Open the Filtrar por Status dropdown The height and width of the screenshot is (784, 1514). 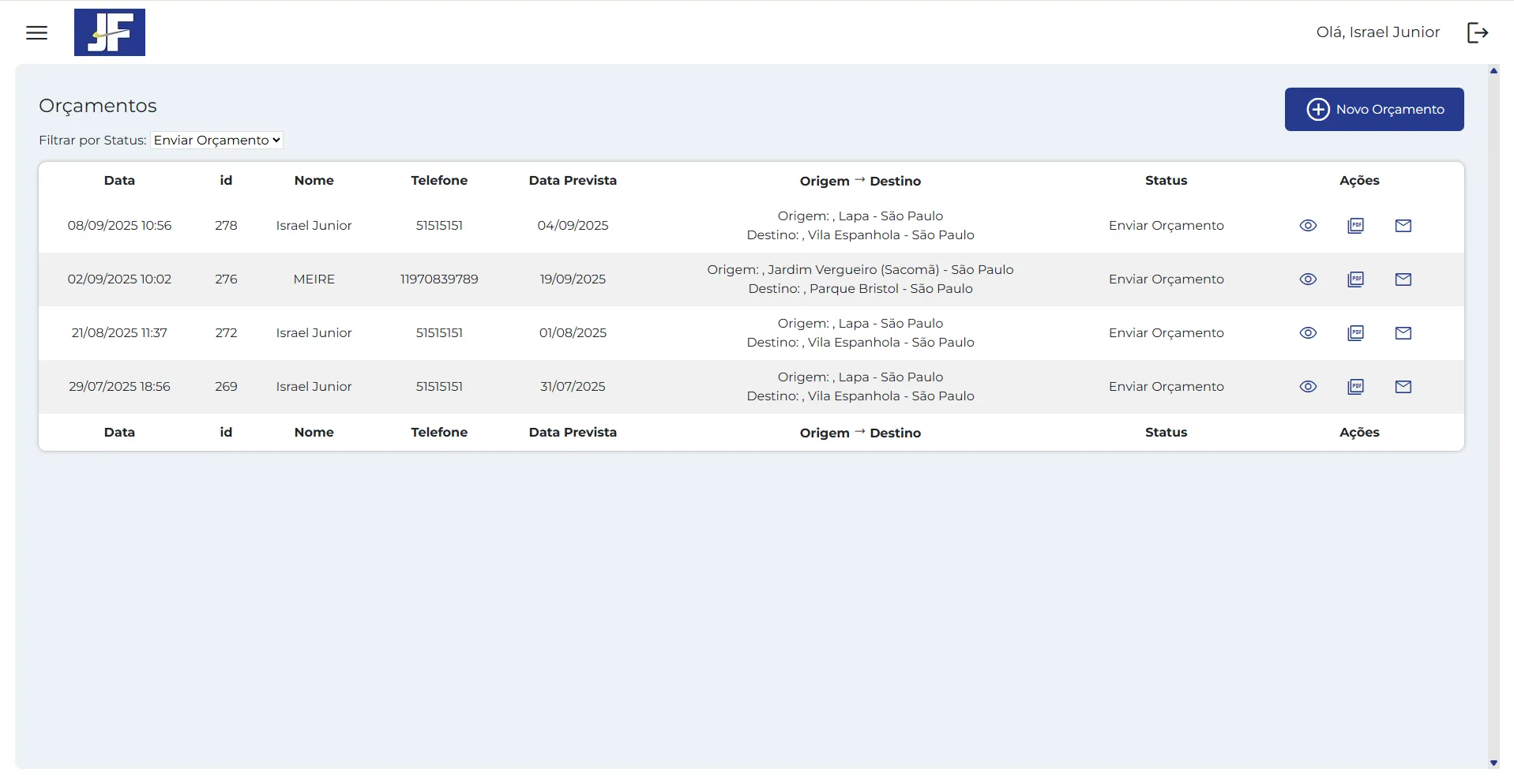216,140
